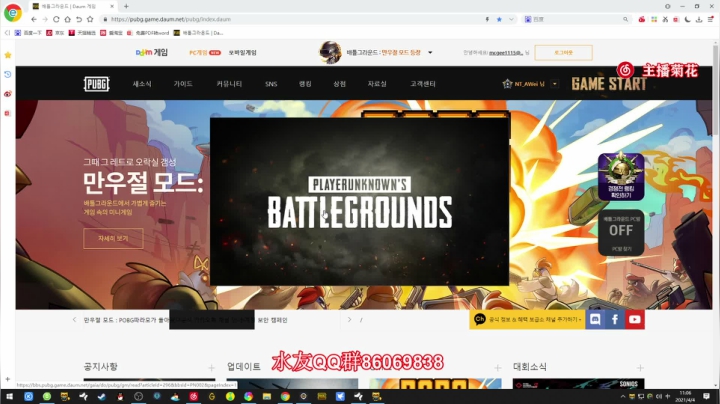720x404 pixels.
Task: Open the taskbar notification center icon
Action: 706,396
